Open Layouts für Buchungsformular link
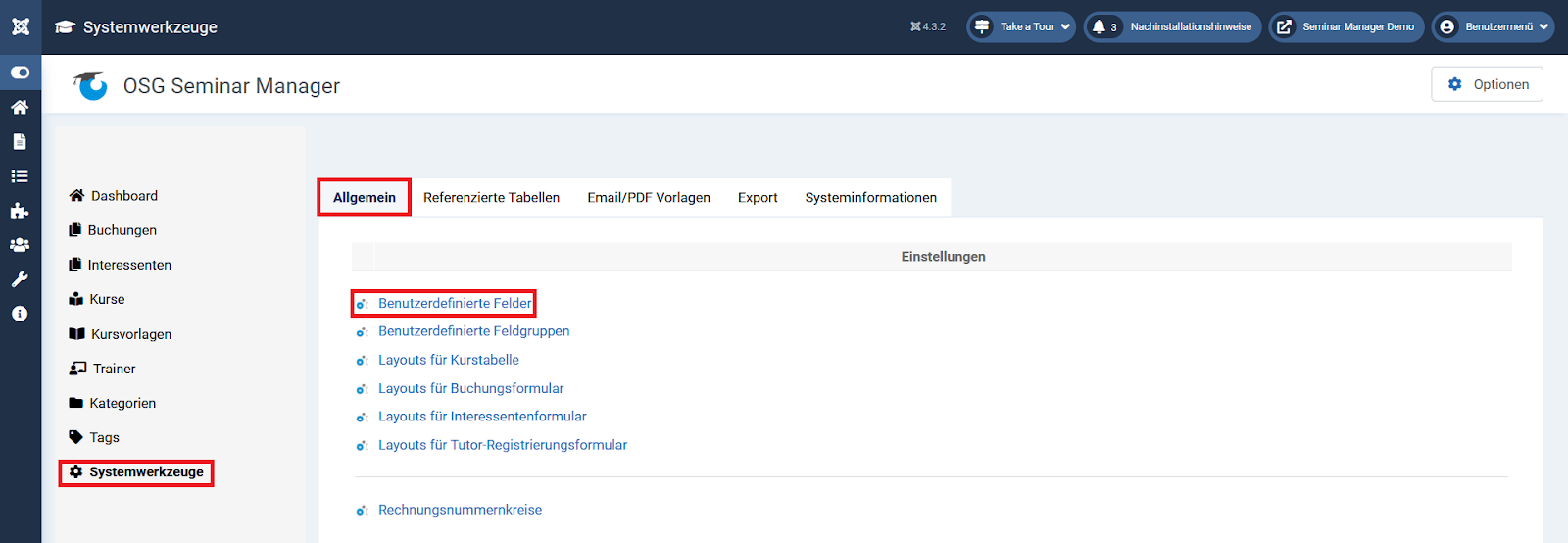1568x543 pixels. [471, 388]
